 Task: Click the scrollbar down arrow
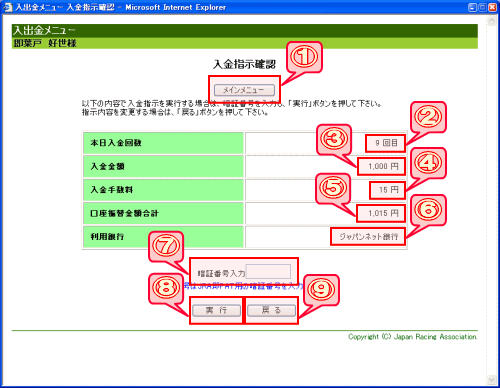coord(491,380)
